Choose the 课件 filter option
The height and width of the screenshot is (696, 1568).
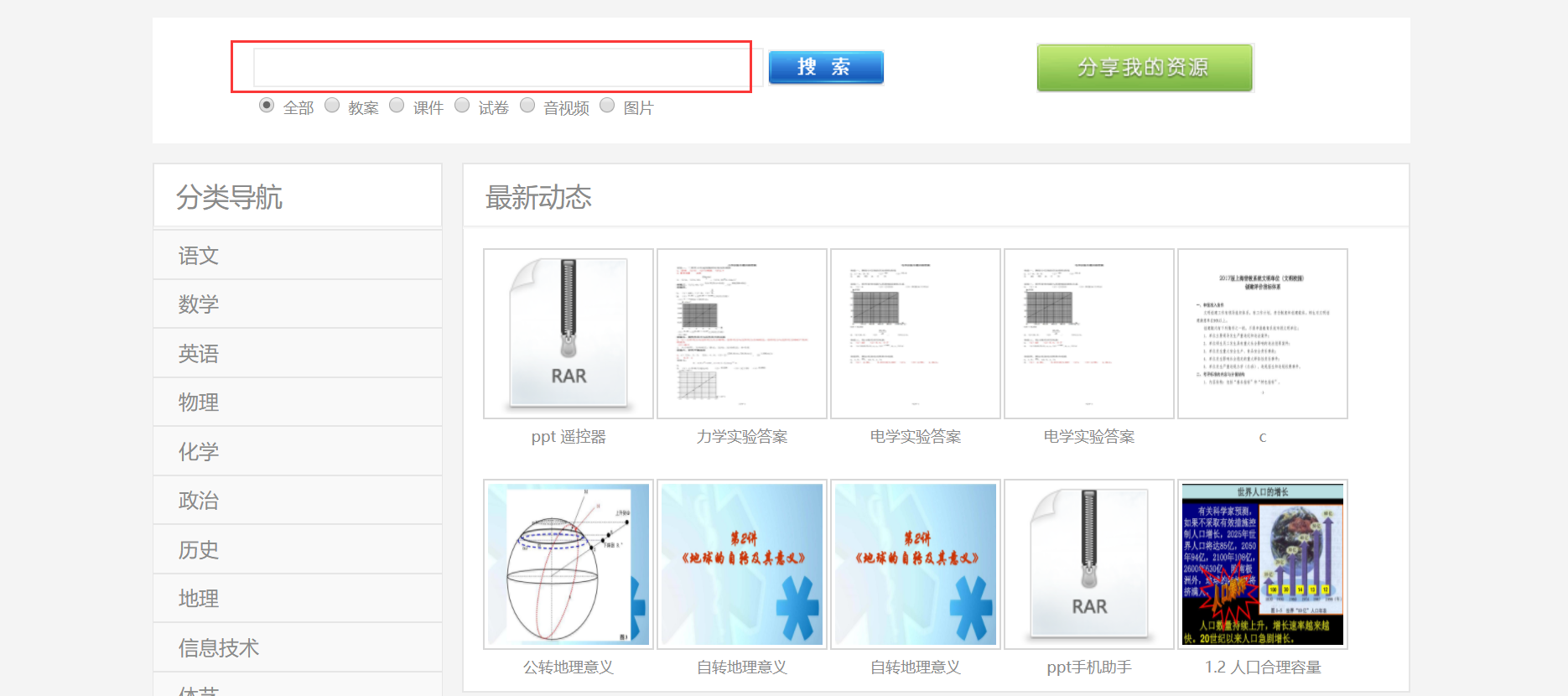pyautogui.click(x=397, y=106)
